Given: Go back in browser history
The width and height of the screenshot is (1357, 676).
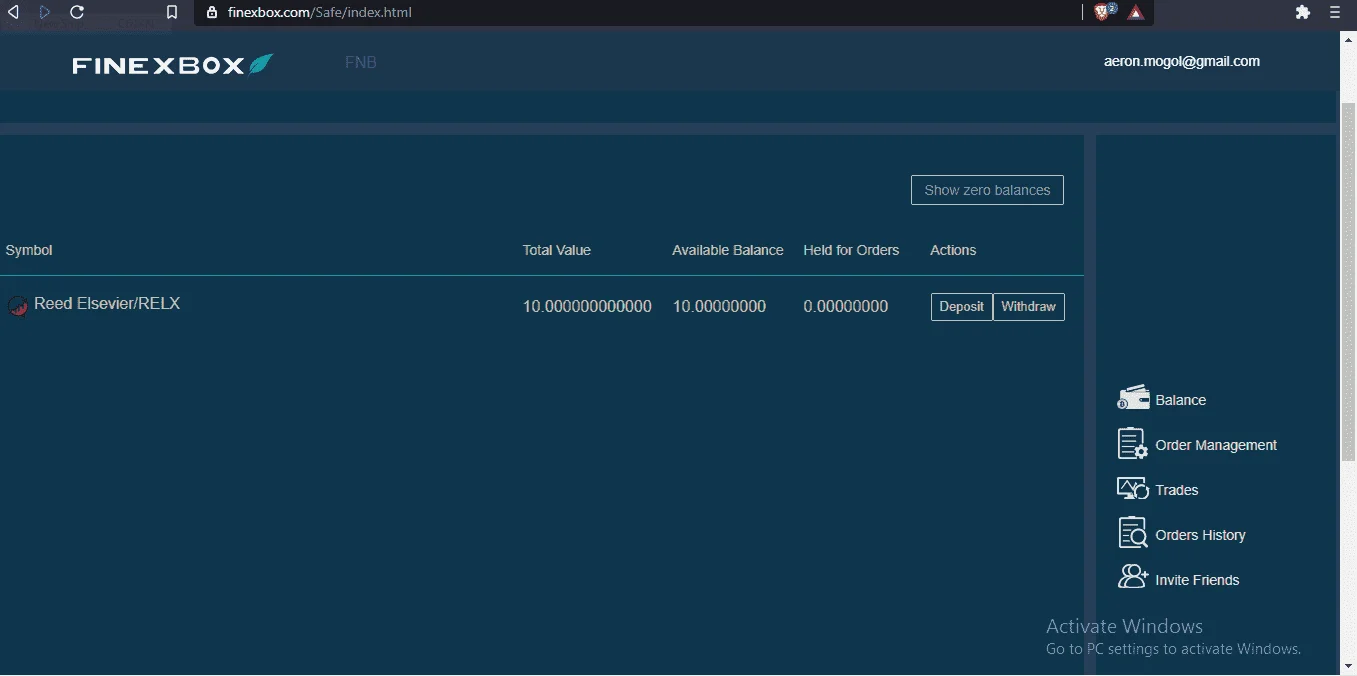Looking at the screenshot, I should tap(13, 13).
